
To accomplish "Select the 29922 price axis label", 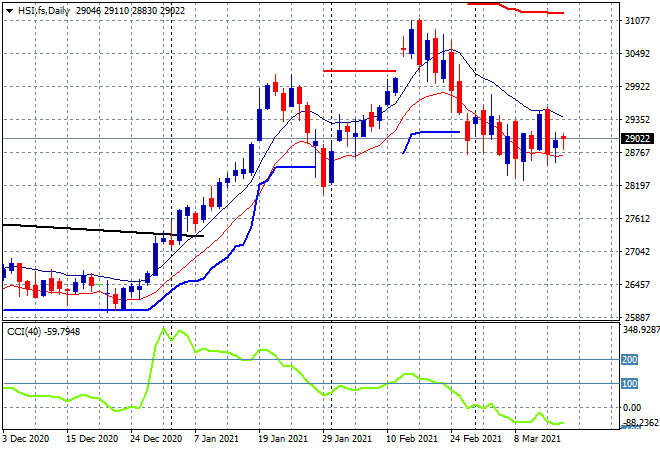I will [637, 87].
